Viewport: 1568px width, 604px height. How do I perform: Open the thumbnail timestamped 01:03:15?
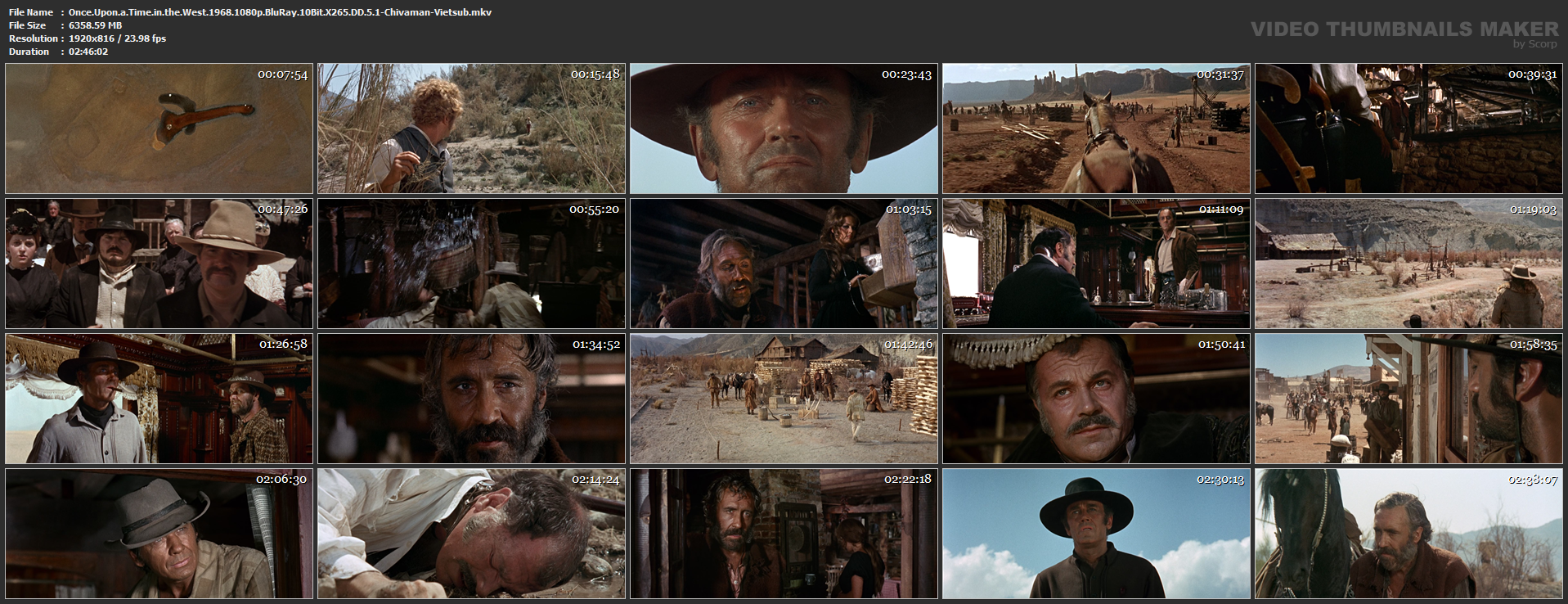tap(784, 264)
